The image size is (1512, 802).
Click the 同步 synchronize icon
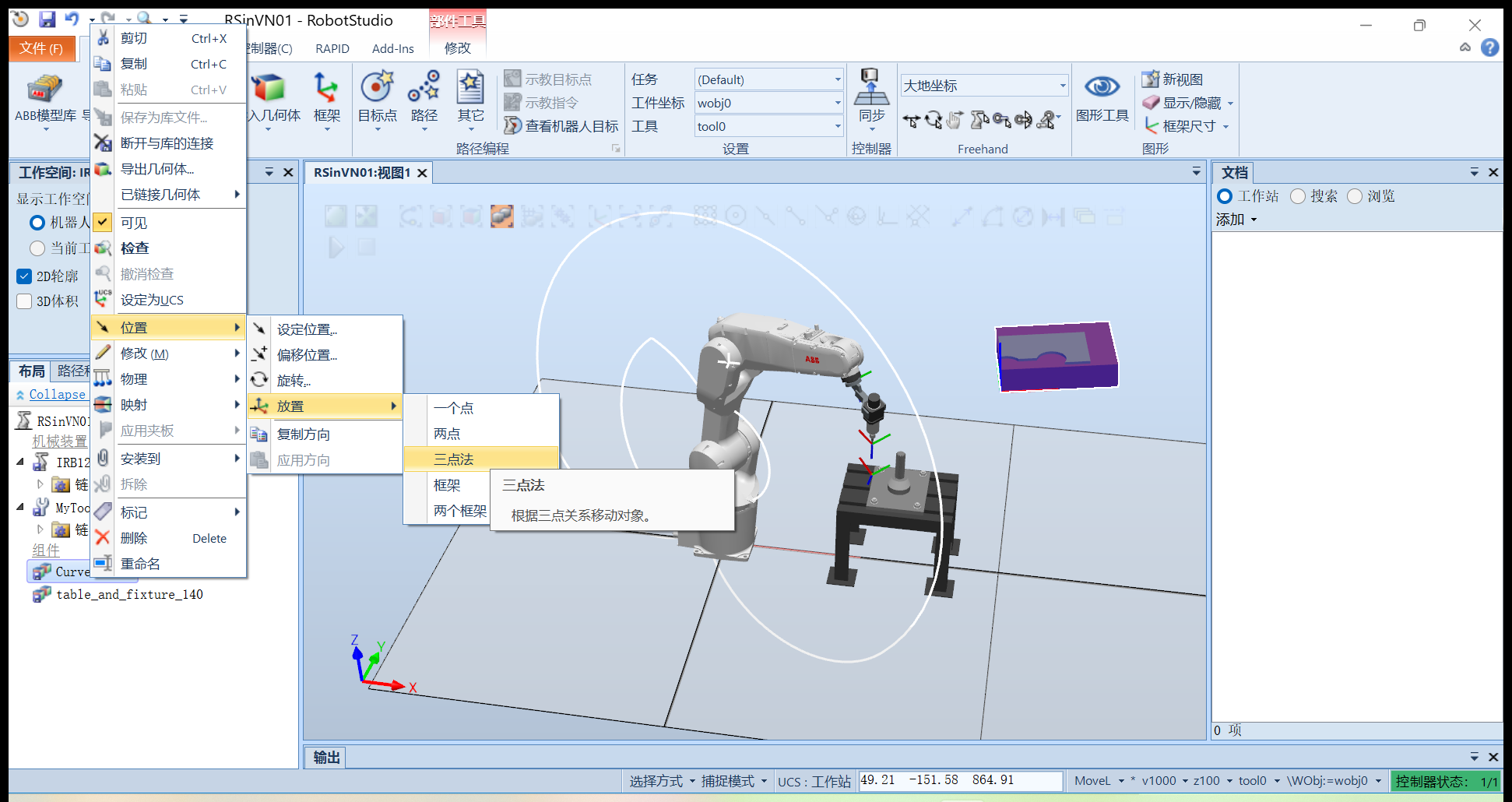[871, 89]
